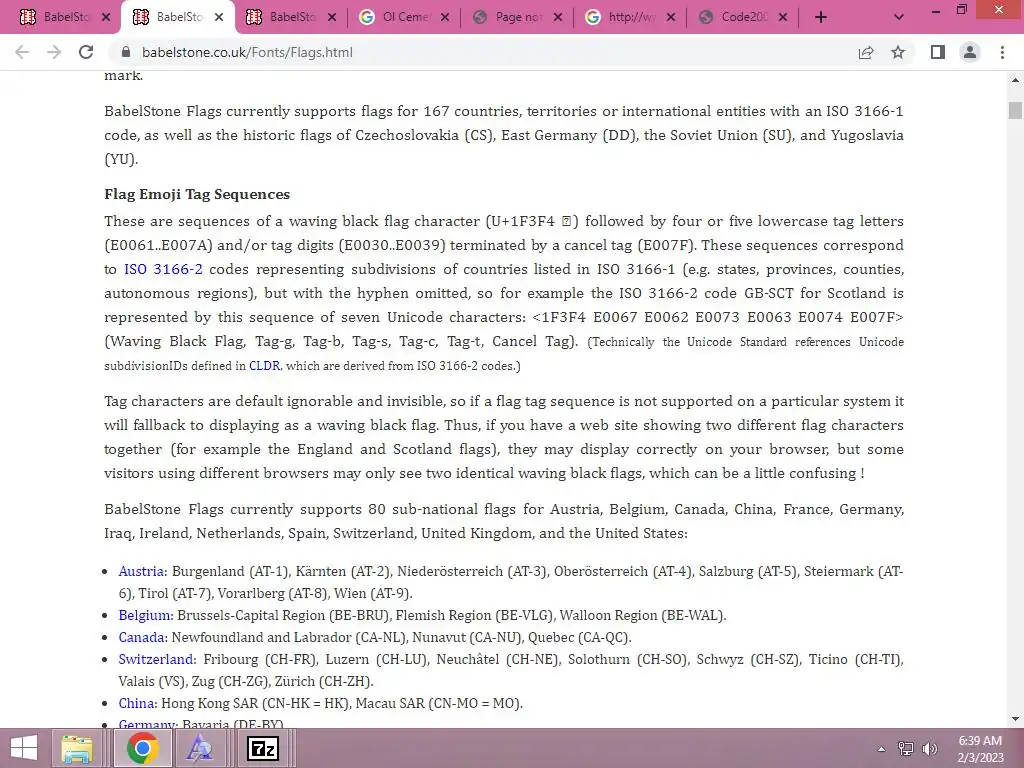Open the ISO 3166-2 link

[x=163, y=269]
